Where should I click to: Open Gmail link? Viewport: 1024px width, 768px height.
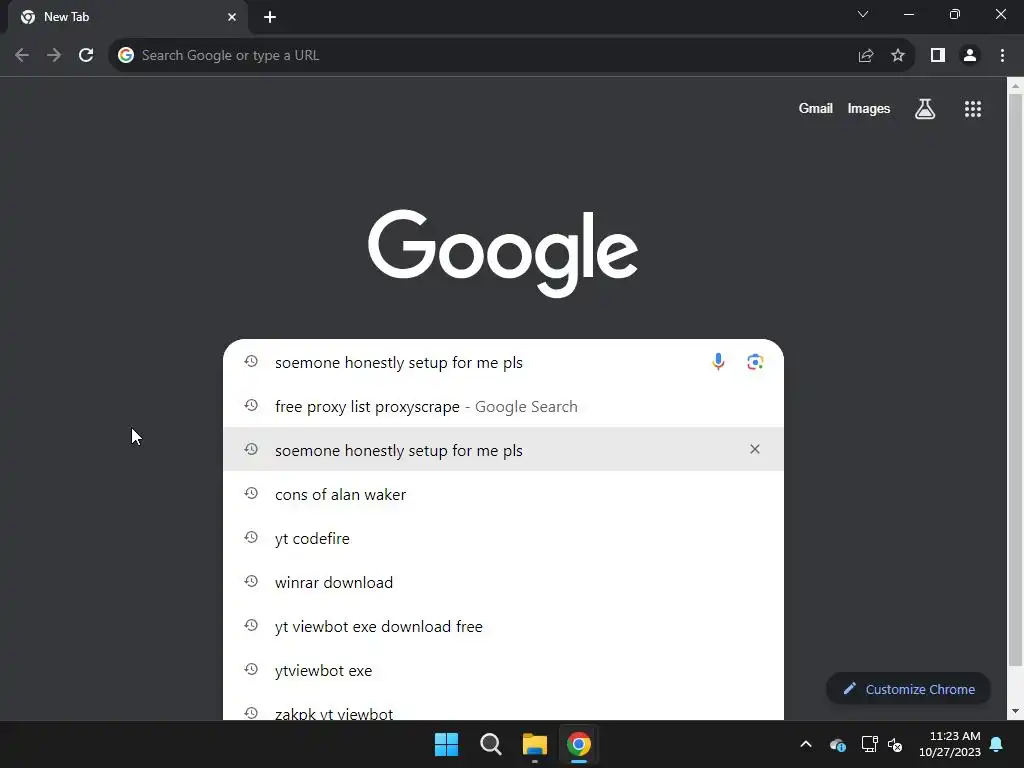[x=816, y=108]
